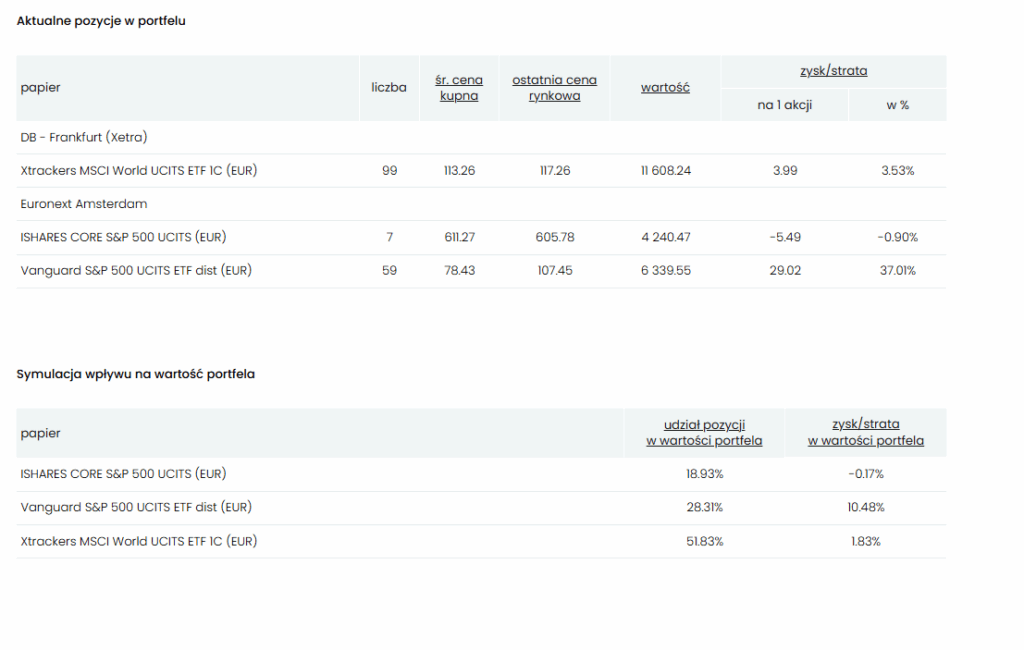Click Vanguard portfolio share 28.31%
The image size is (1024, 650).
click(704, 508)
